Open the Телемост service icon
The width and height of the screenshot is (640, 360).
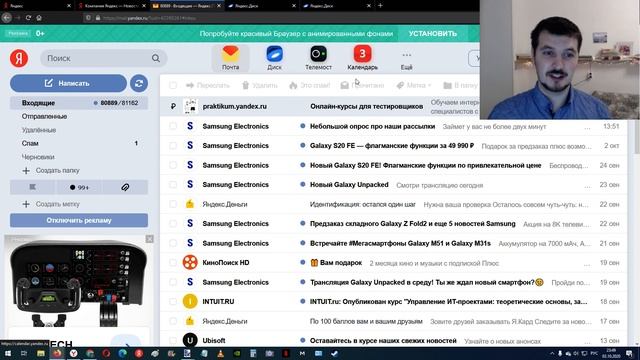pos(318,58)
